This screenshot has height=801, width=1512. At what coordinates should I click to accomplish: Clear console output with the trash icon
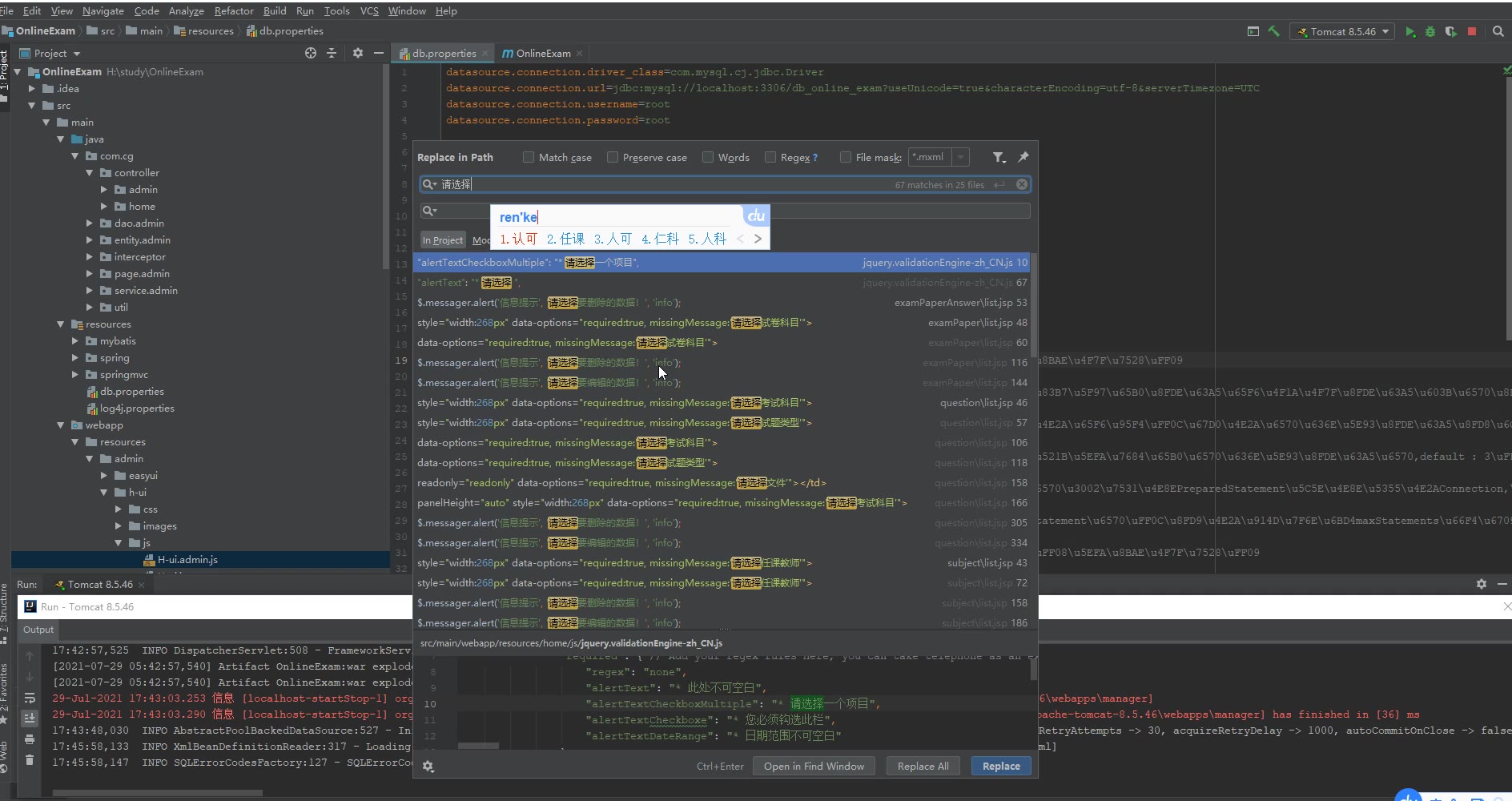tap(30, 759)
